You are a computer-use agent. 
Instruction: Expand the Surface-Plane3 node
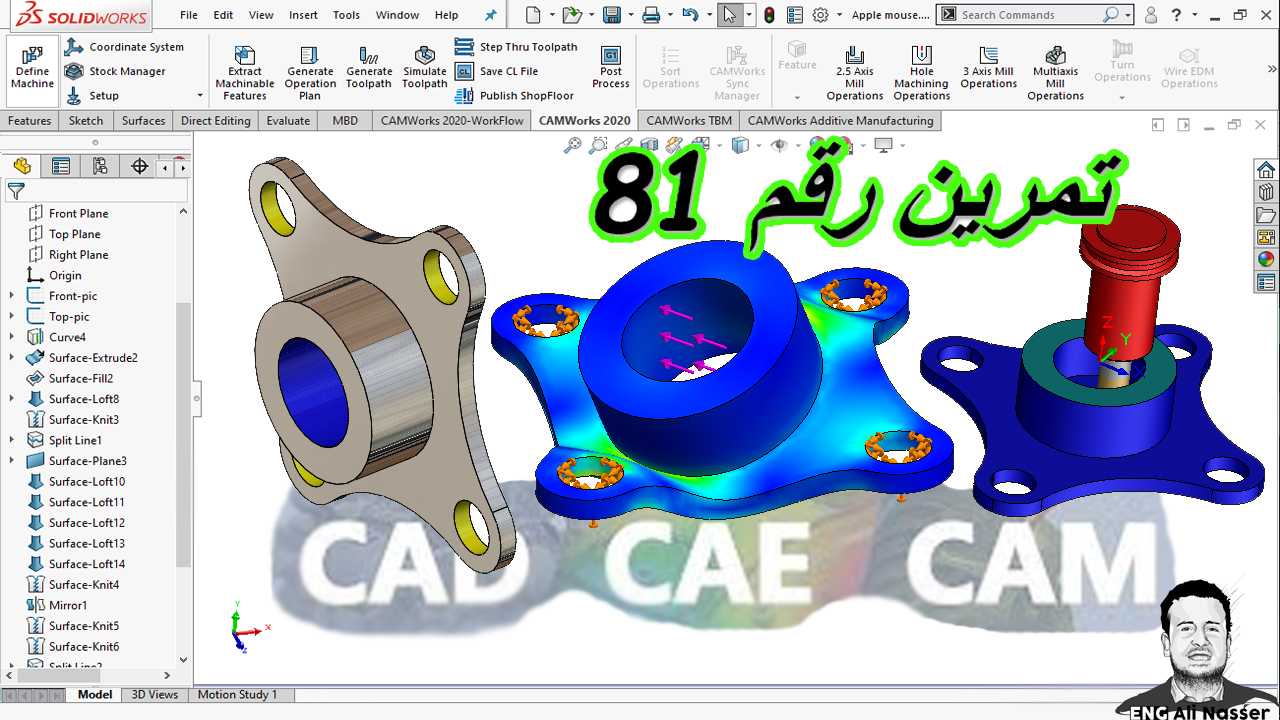click(x=12, y=461)
